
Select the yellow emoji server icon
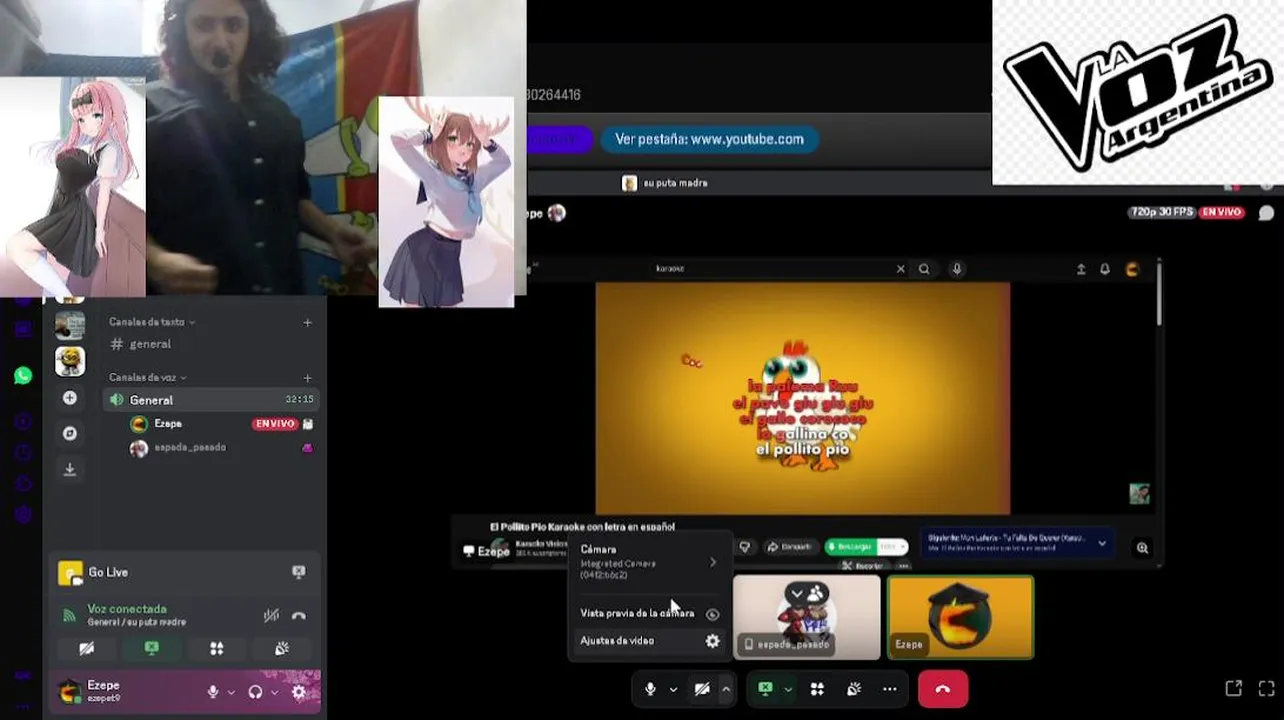70,361
